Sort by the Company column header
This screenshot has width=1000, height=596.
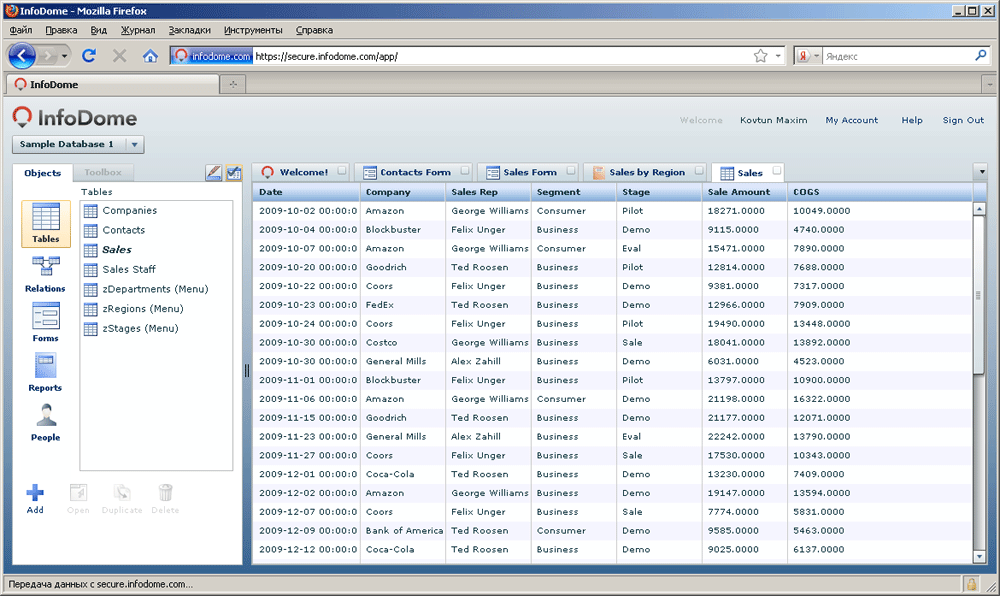click(402, 192)
